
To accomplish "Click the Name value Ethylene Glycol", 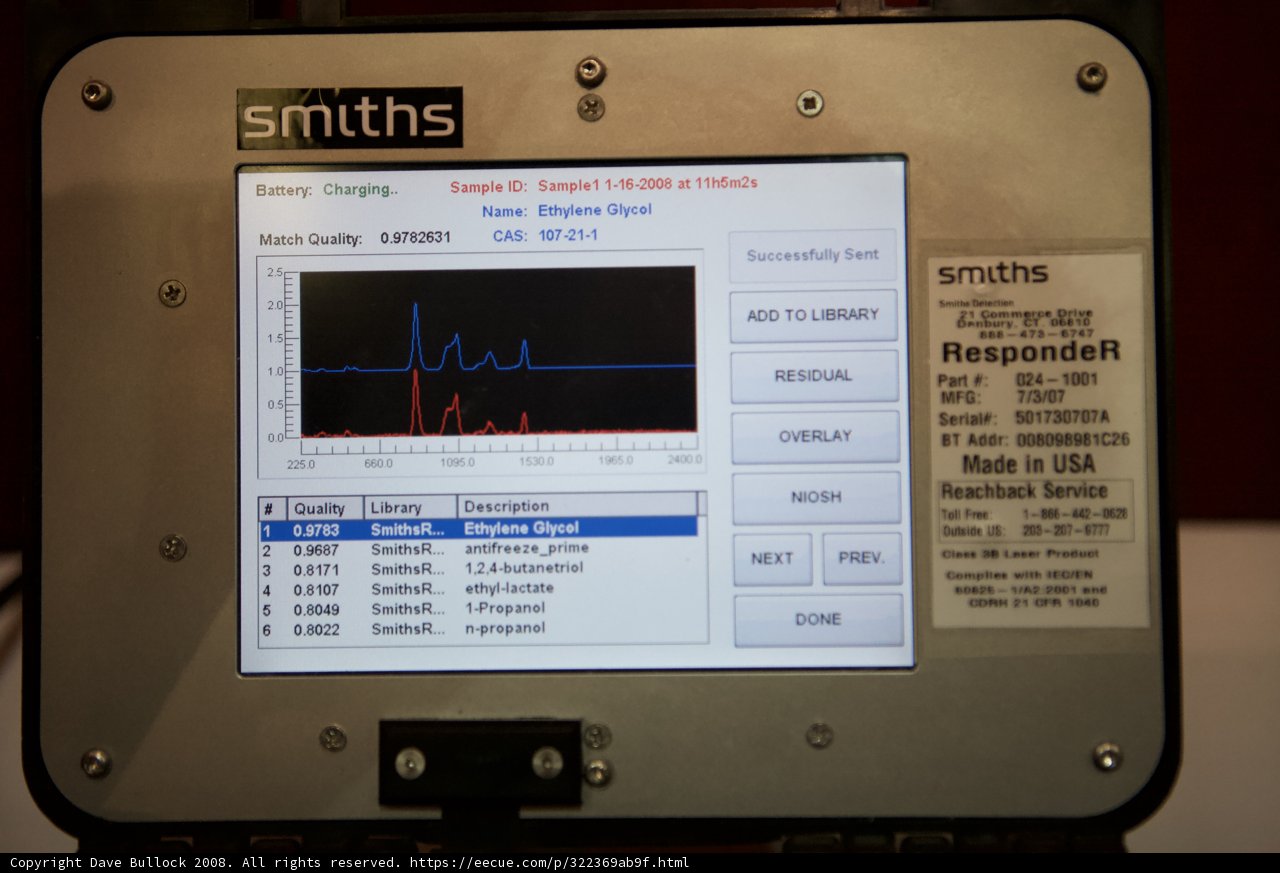I will tap(595, 210).
